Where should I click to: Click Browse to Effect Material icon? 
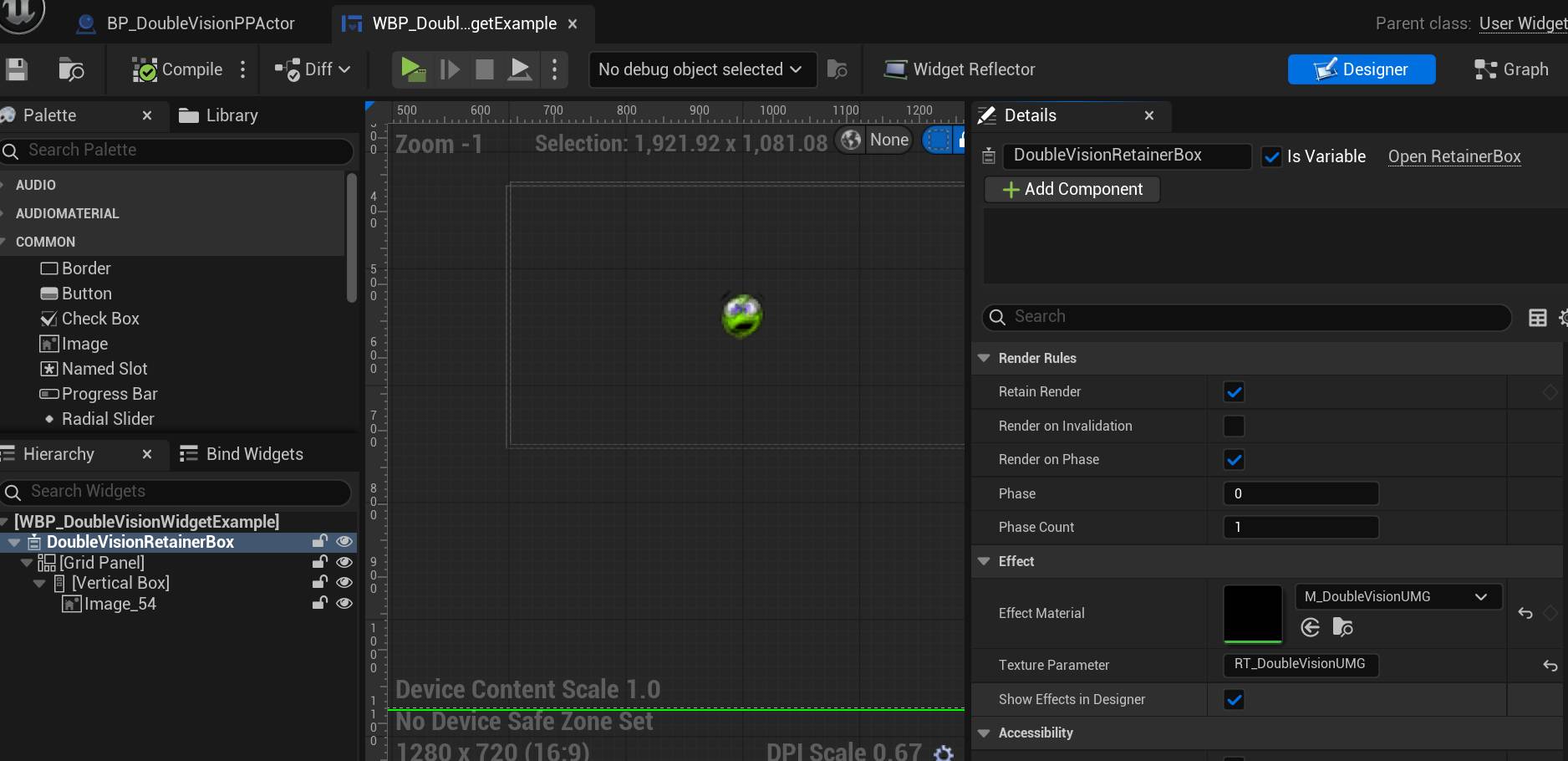(x=1342, y=627)
